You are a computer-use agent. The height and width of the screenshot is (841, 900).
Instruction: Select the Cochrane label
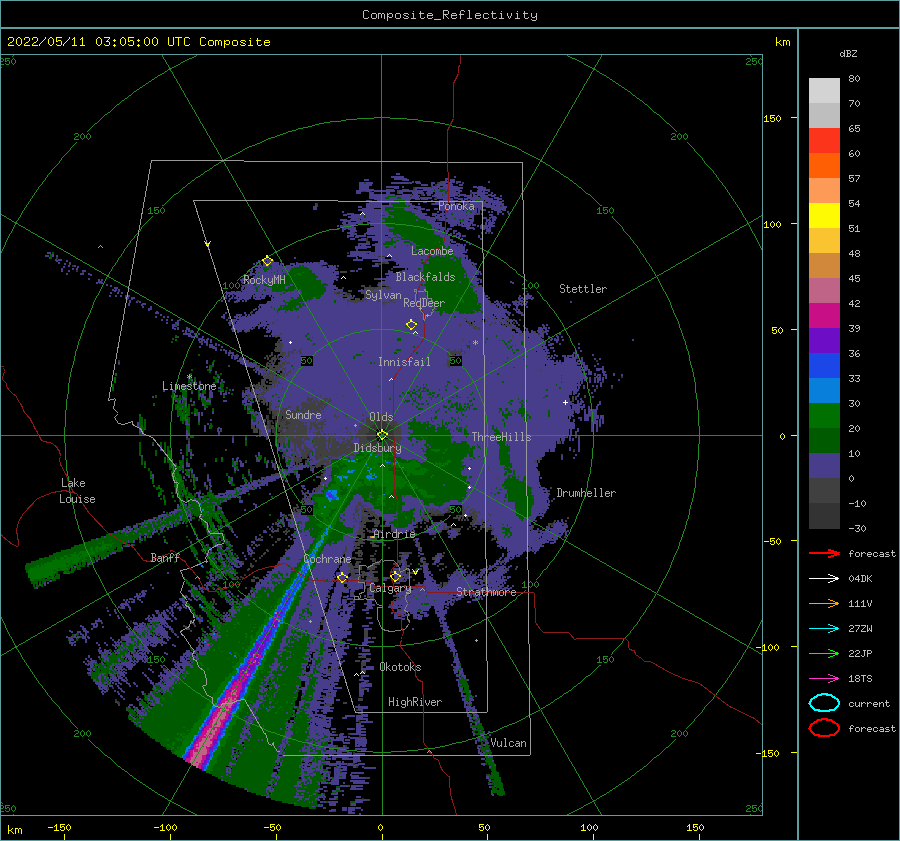327,559
